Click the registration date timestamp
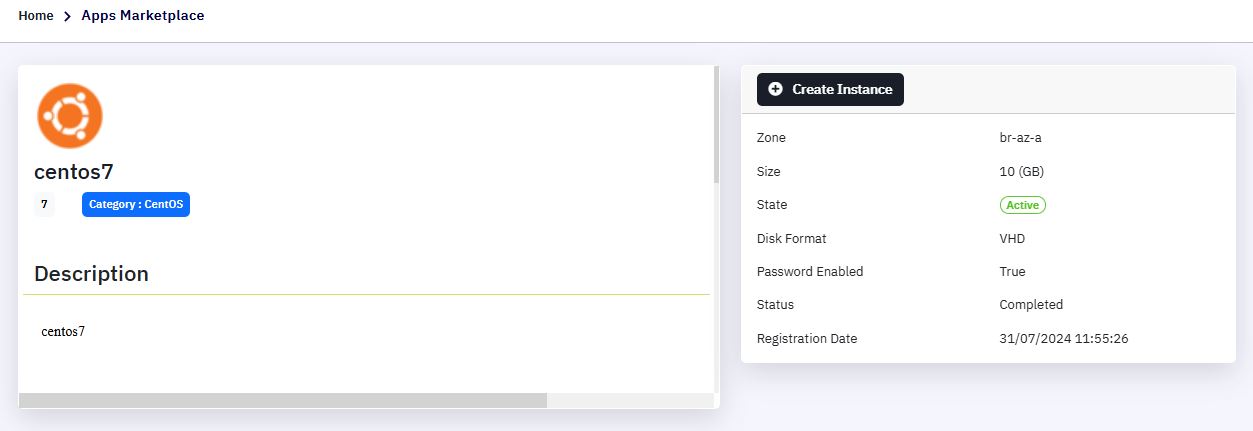 pyautogui.click(x=1064, y=338)
